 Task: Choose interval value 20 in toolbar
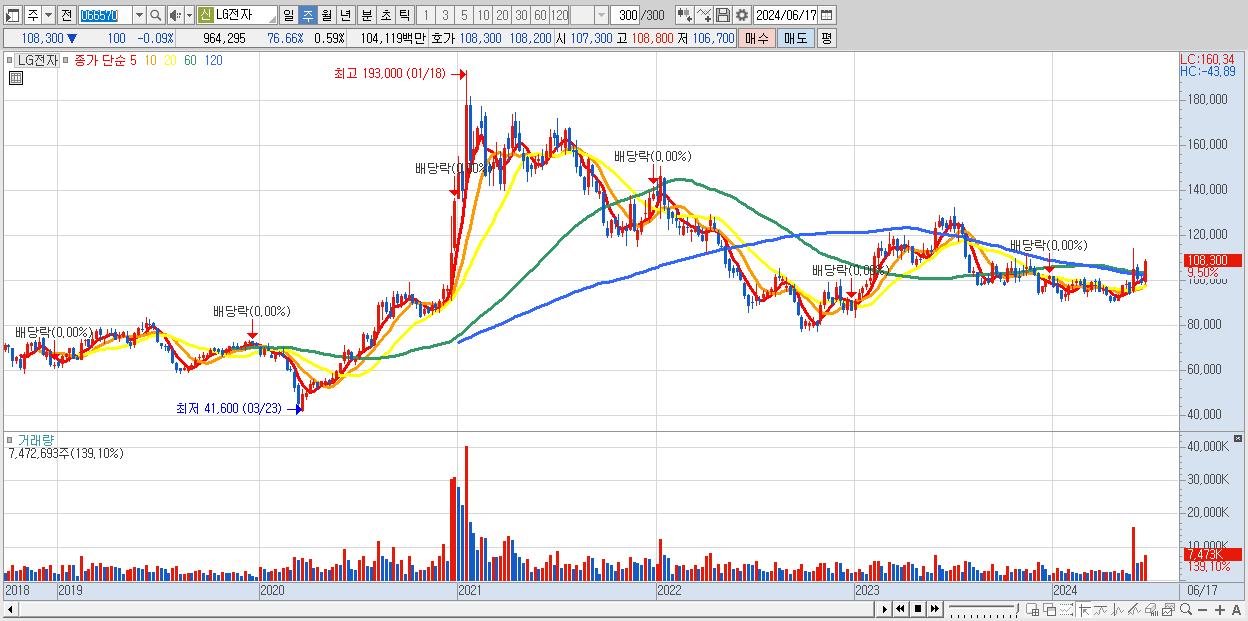click(502, 15)
